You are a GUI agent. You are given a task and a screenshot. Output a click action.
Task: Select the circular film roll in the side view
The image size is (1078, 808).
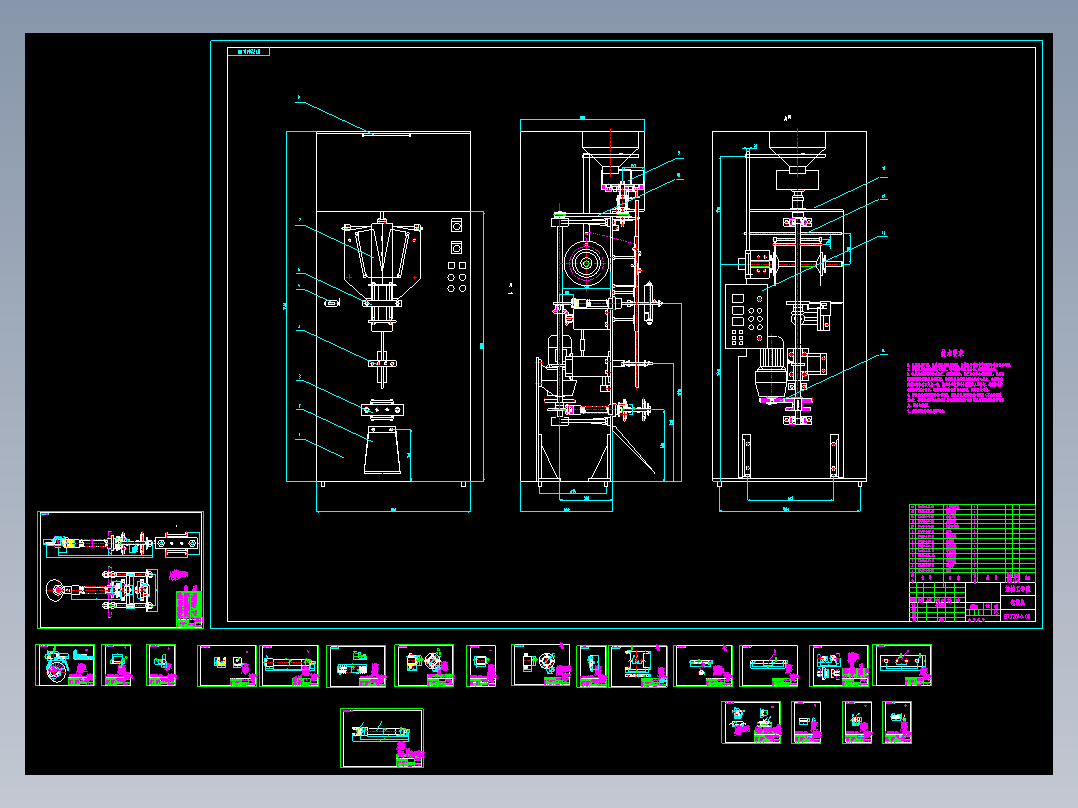point(586,263)
